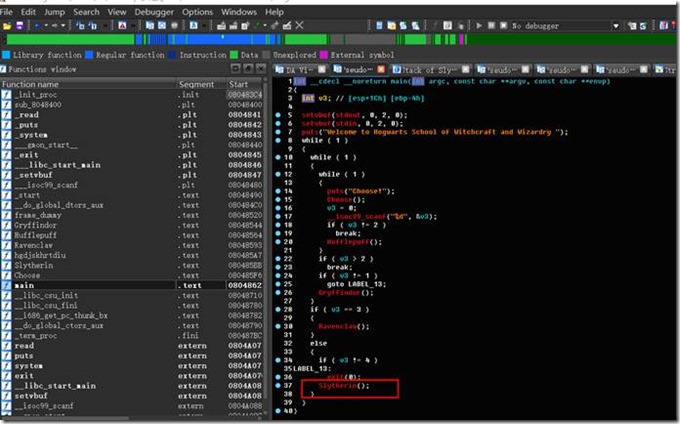Click the magenta External symbol legend swatch

click(x=324, y=55)
